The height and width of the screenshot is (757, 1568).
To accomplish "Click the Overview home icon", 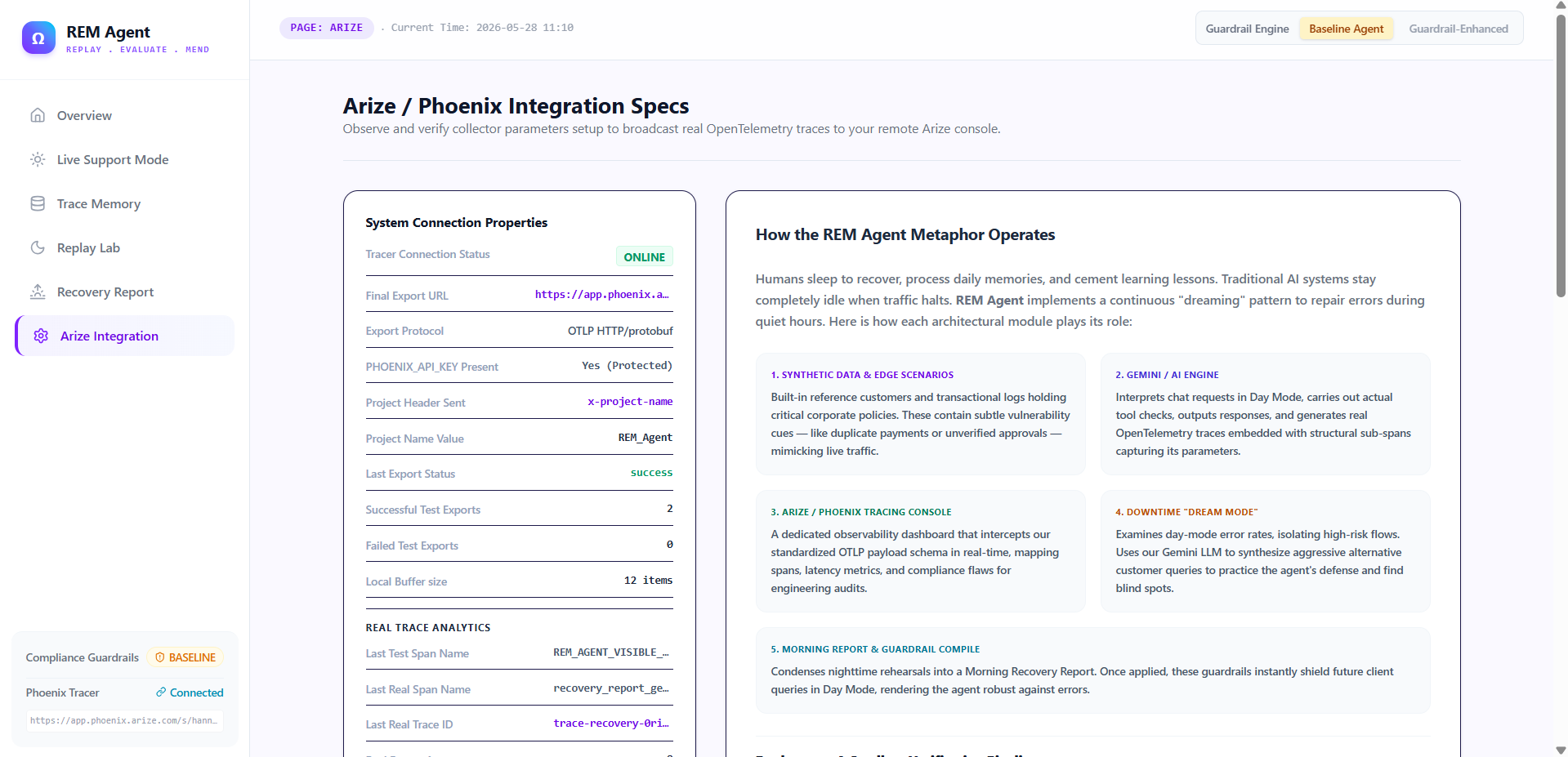I will pos(38,115).
